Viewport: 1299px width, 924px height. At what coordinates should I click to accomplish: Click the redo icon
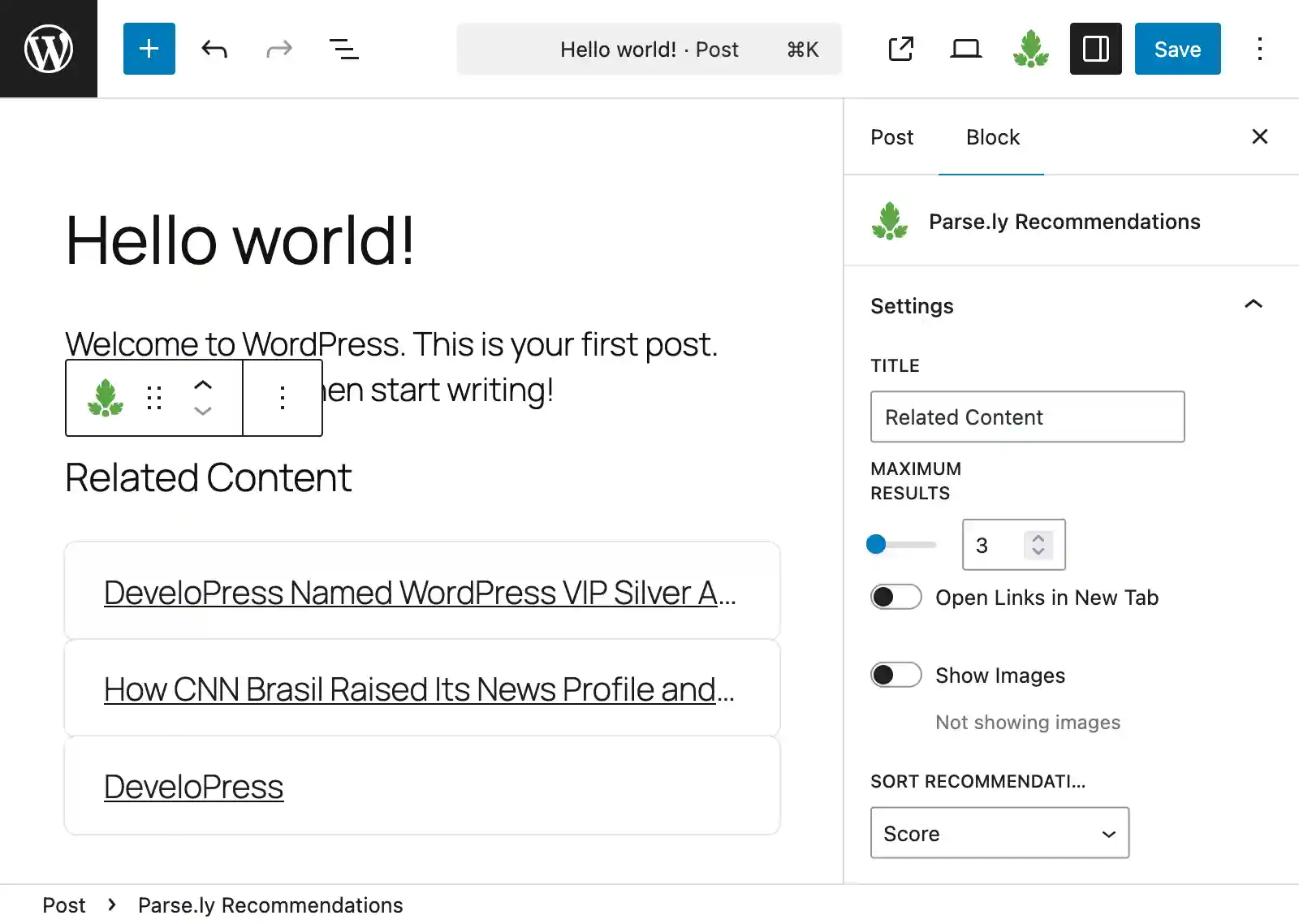click(278, 49)
